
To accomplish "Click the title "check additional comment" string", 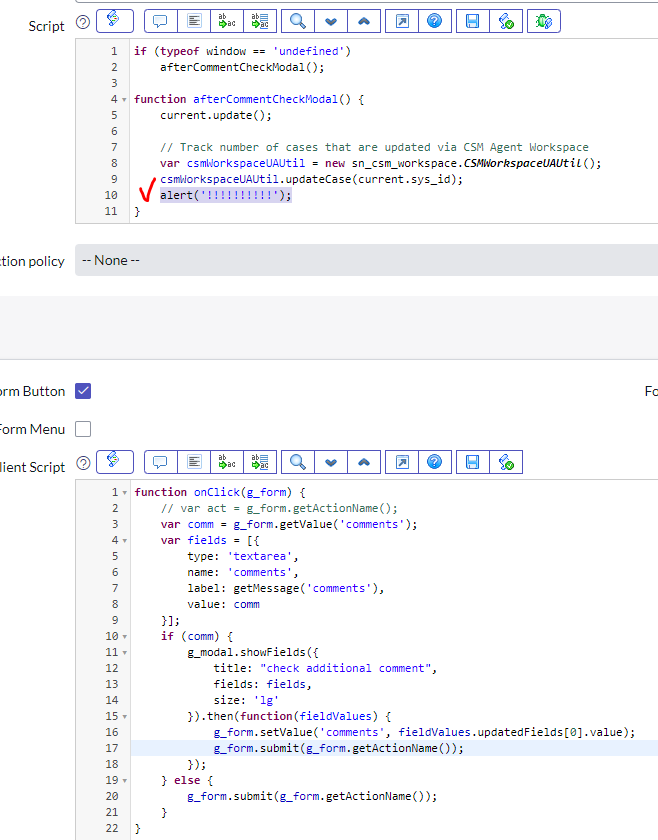I will (346, 668).
